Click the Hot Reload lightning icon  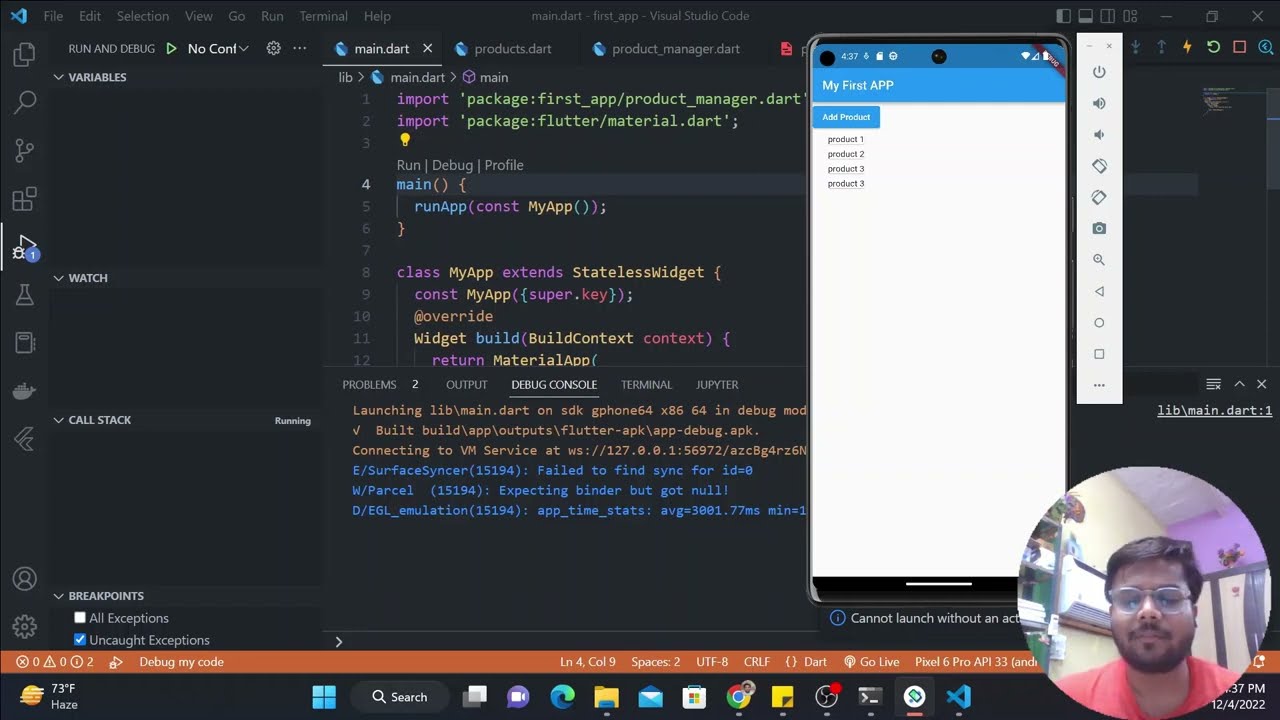tap(1187, 47)
